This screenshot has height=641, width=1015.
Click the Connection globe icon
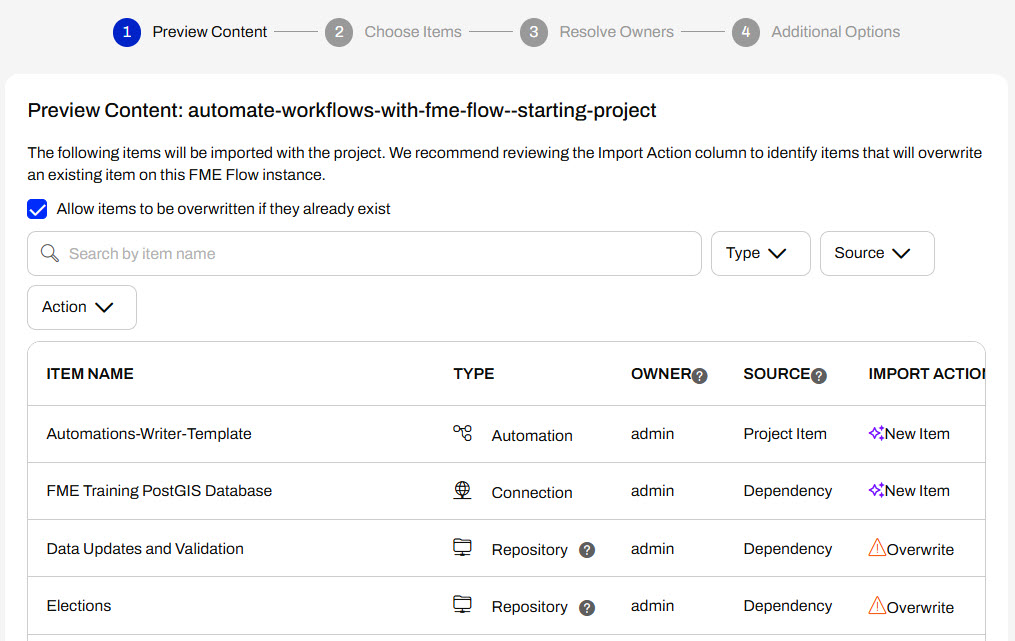point(462,490)
